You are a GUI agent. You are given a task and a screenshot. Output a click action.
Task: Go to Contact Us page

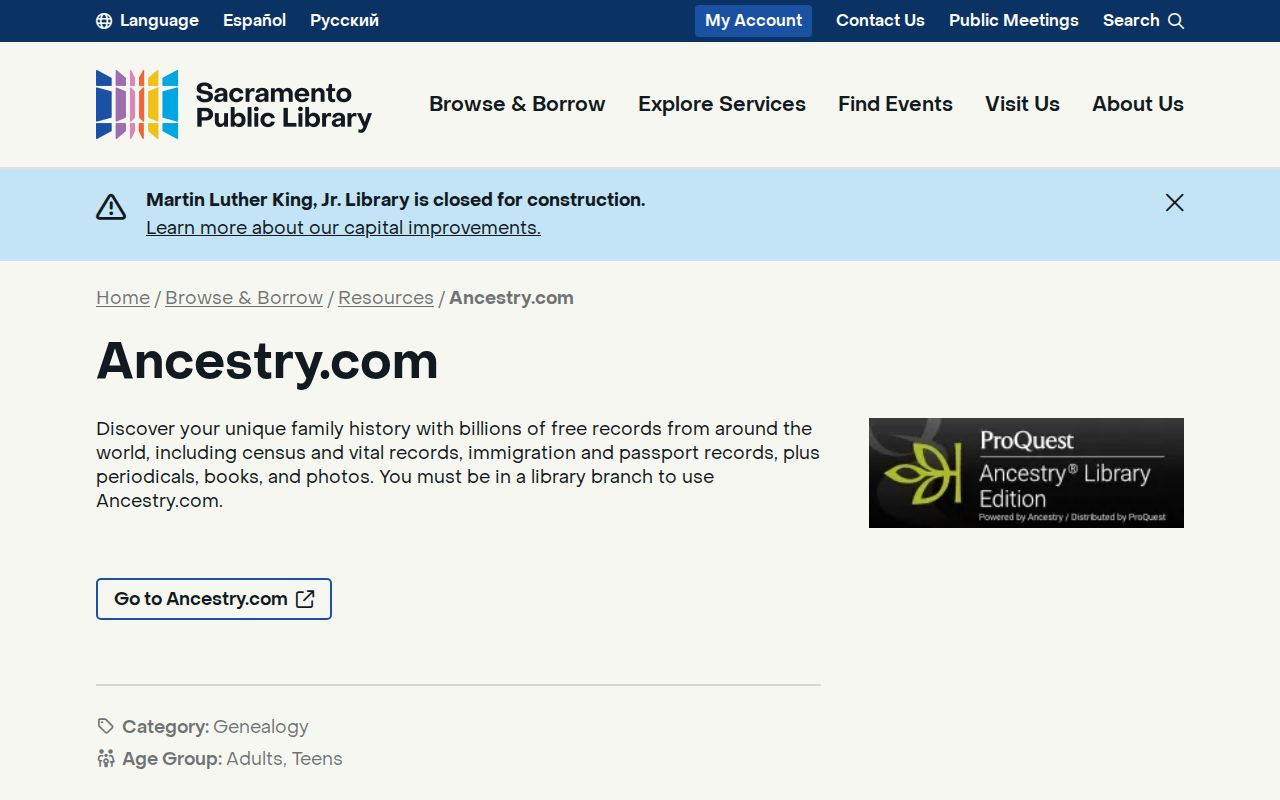pos(880,21)
